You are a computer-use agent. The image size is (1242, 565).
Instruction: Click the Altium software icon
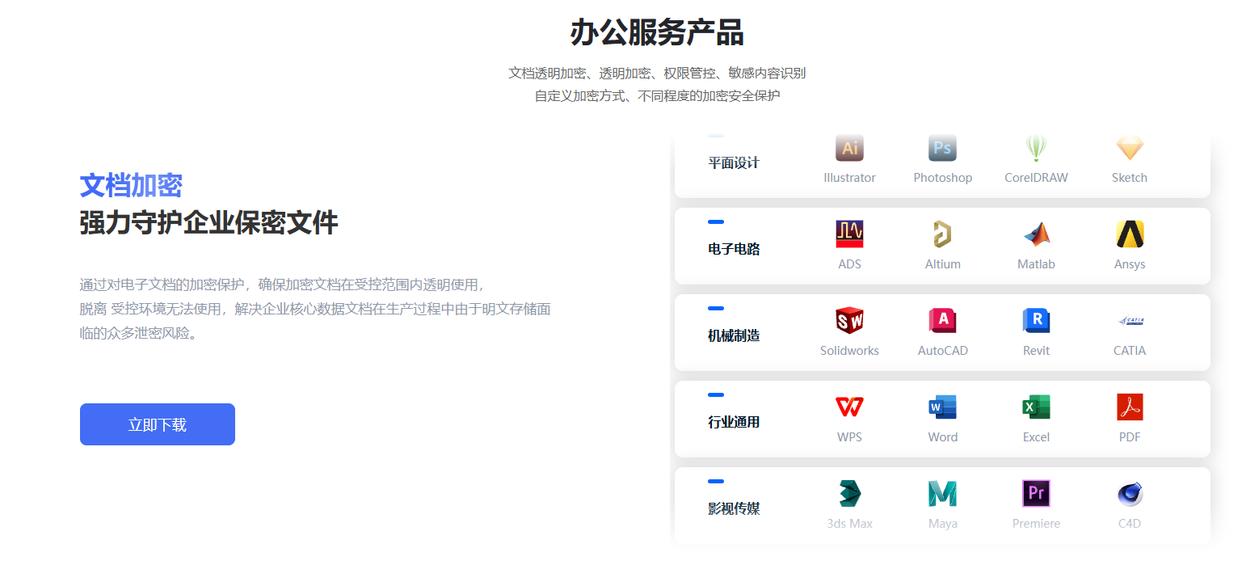coord(942,234)
